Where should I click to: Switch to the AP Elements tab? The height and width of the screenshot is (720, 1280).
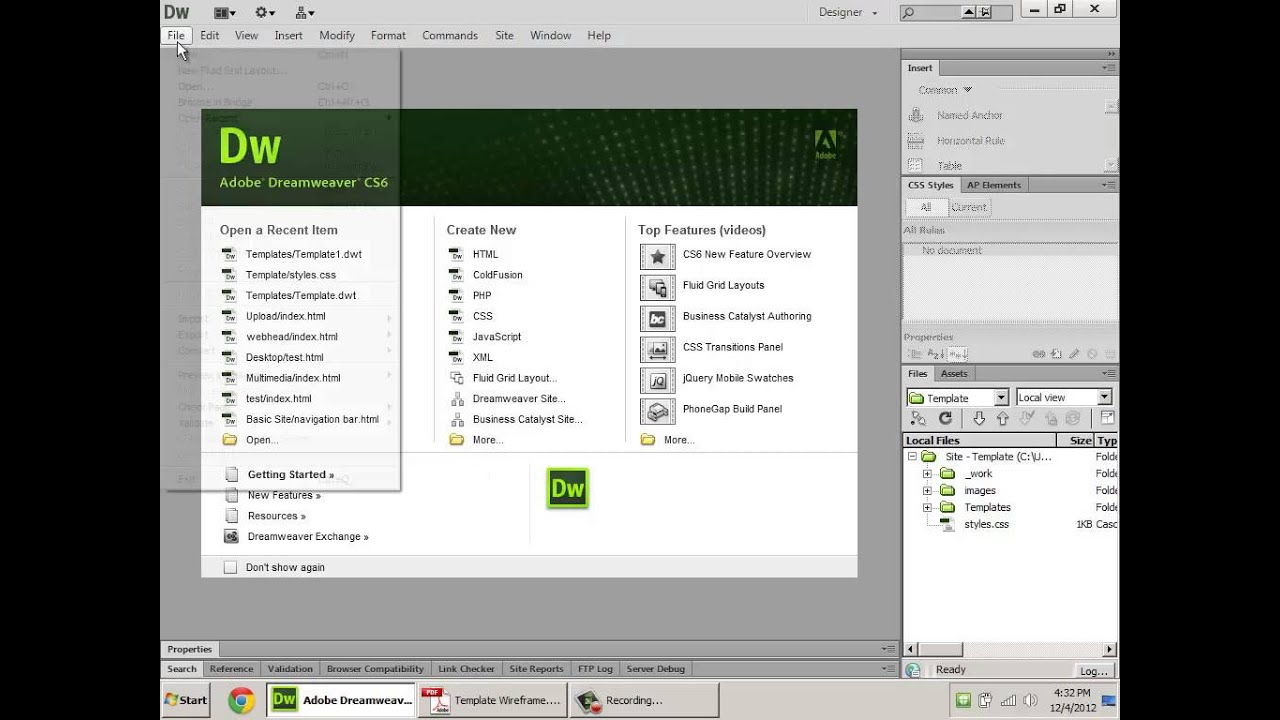pyautogui.click(x=993, y=185)
